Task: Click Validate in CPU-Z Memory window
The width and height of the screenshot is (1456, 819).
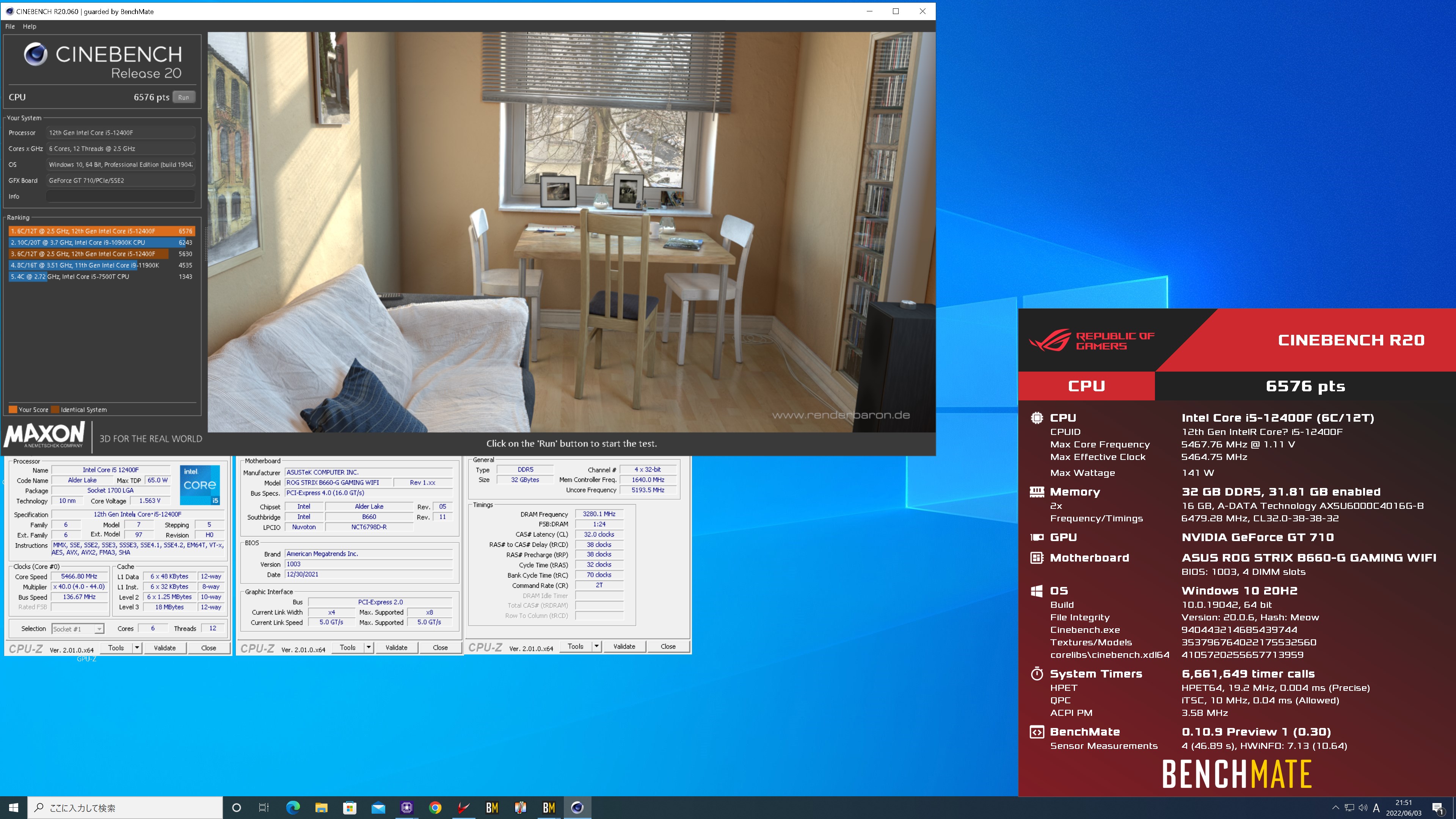Action: (x=624, y=646)
